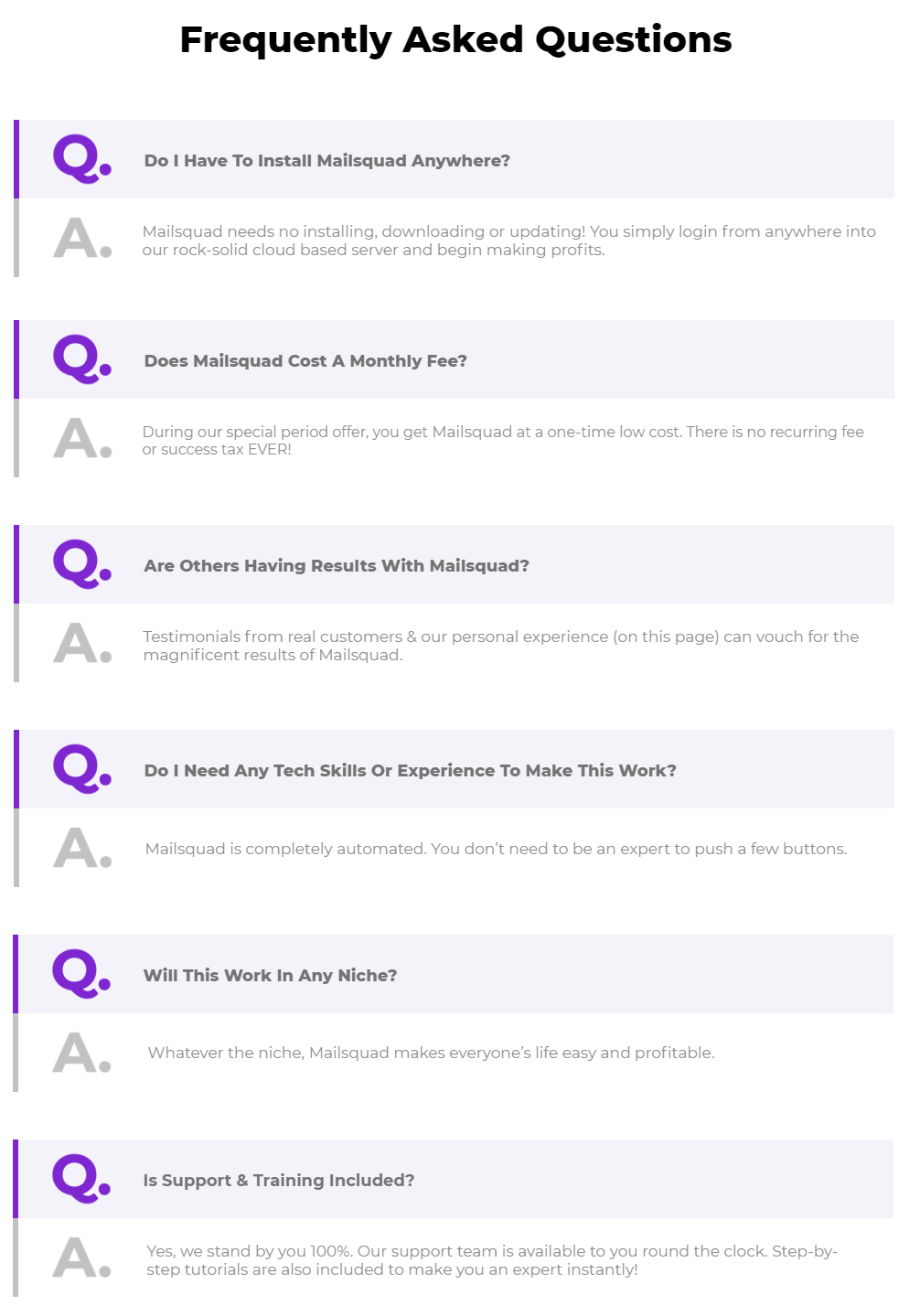This screenshot has width=909, height=1316.
Task: Click the Q icon beside 'Any Niche' question
Action: coord(81,974)
